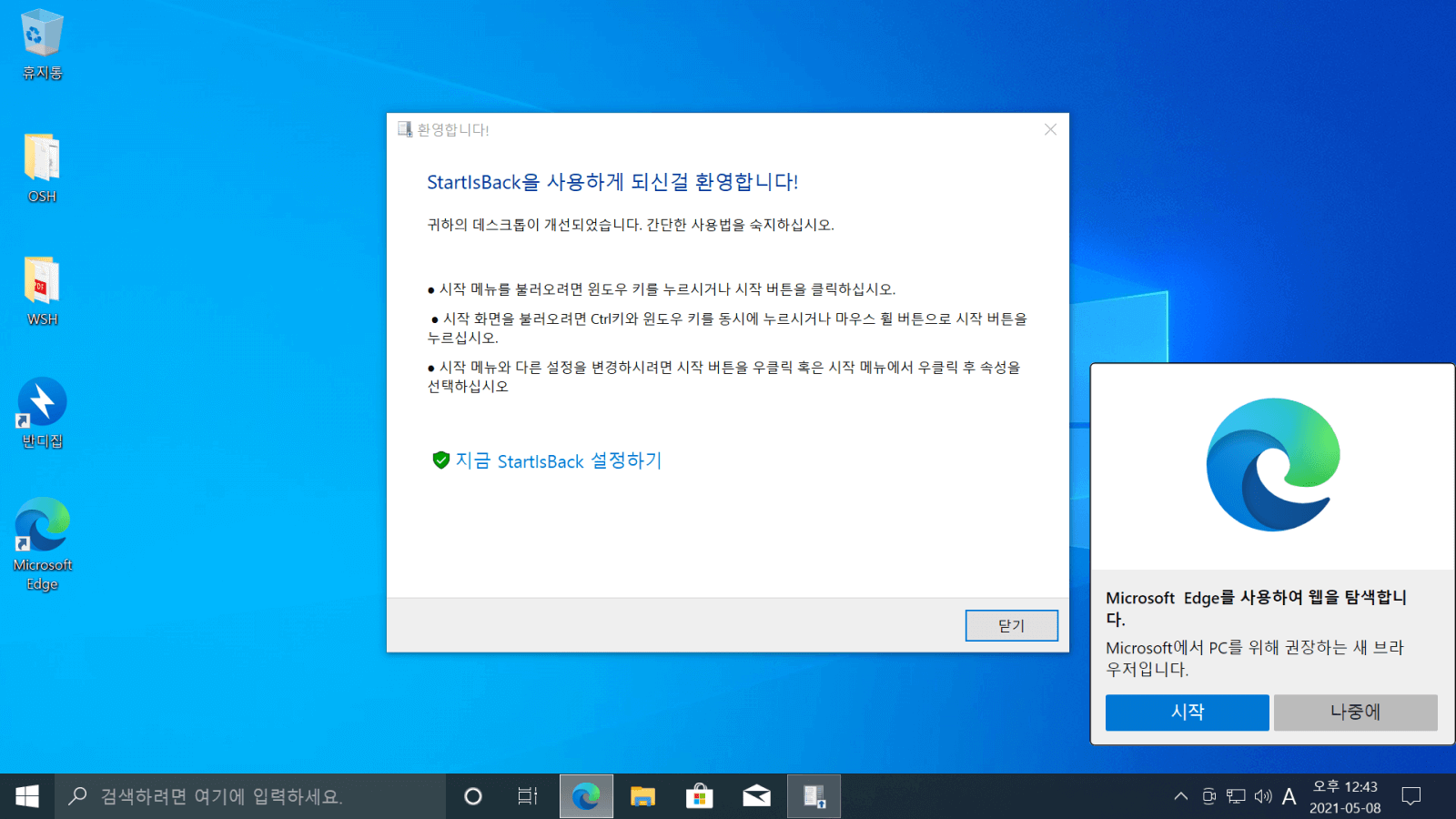Click 시작 in the Edge popup
Screen dimensions: 1456x819
[x=1187, y=712]
